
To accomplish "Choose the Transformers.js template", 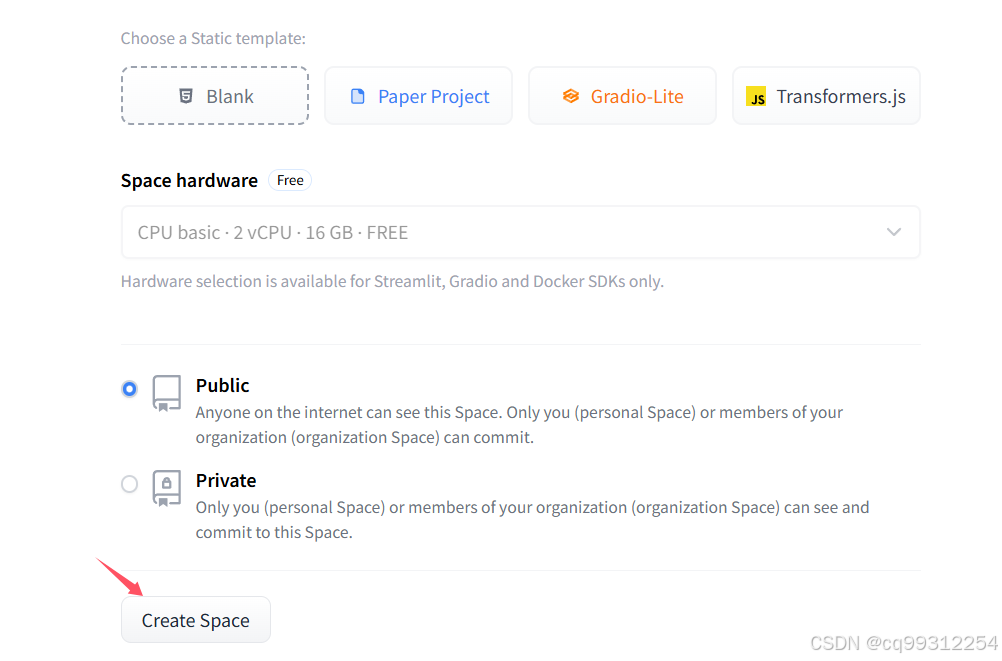I will (826, 96).
